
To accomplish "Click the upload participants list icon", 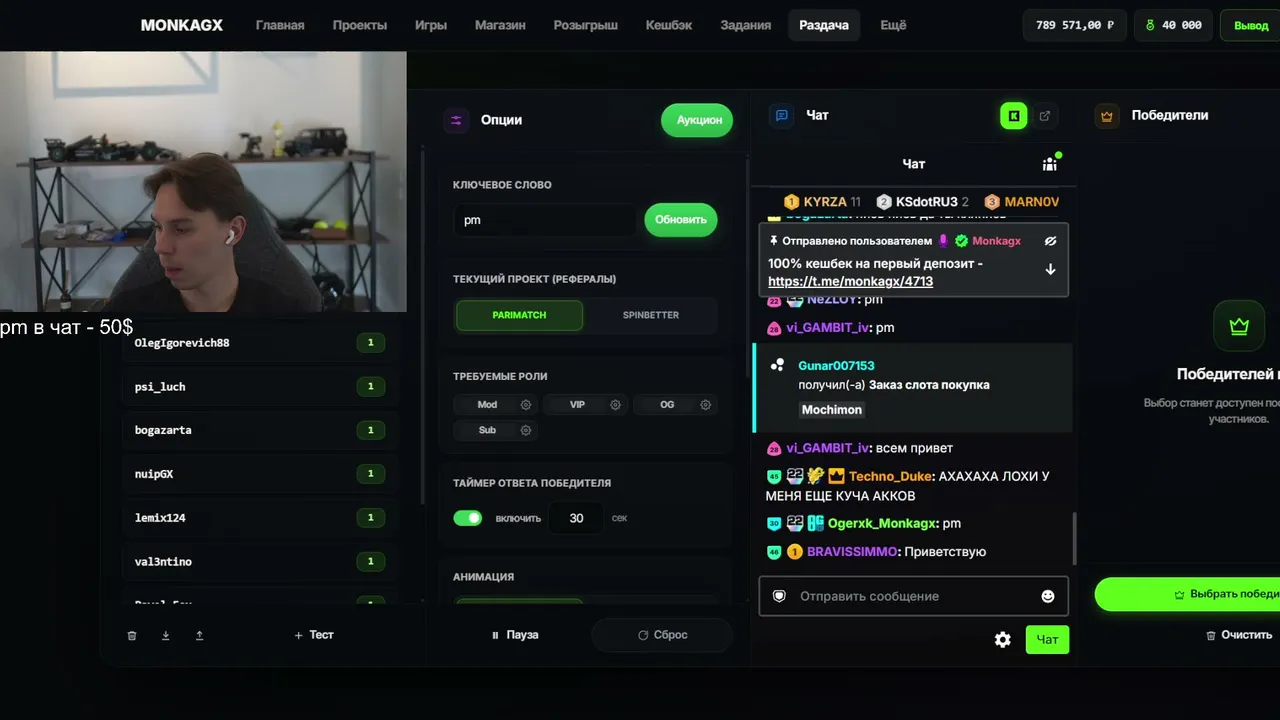I will click(x=199, y=635).
